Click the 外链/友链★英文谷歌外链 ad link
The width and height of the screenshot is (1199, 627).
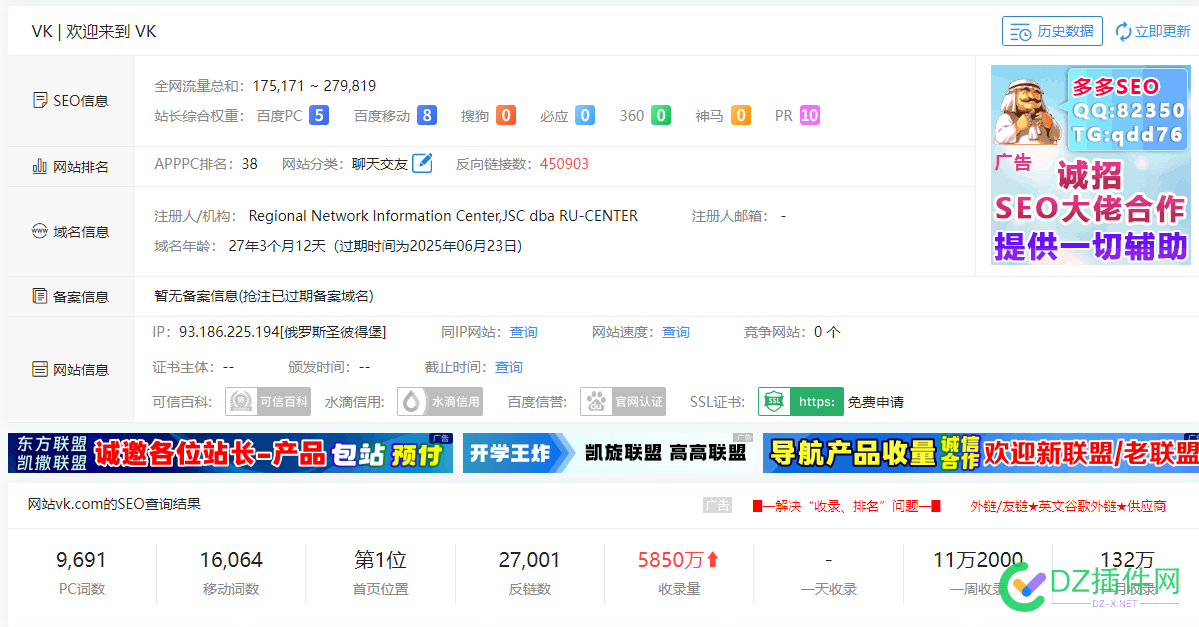(1068, 506)
